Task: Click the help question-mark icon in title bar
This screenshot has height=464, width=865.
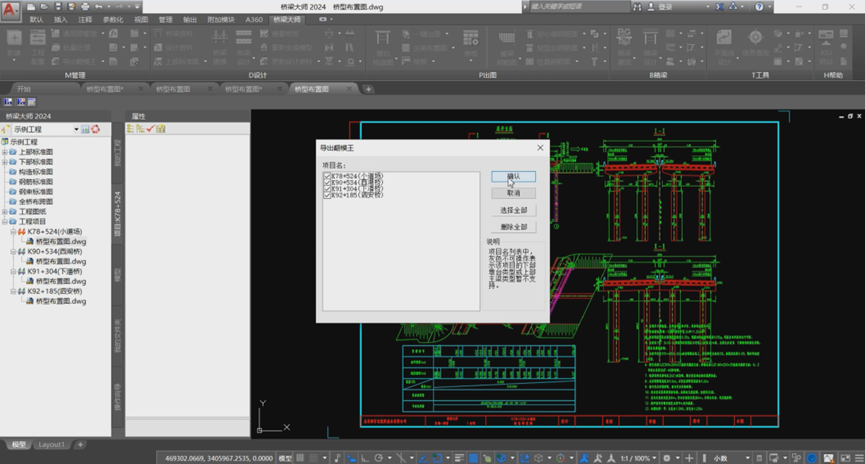Action: click(x=760, y=7)
